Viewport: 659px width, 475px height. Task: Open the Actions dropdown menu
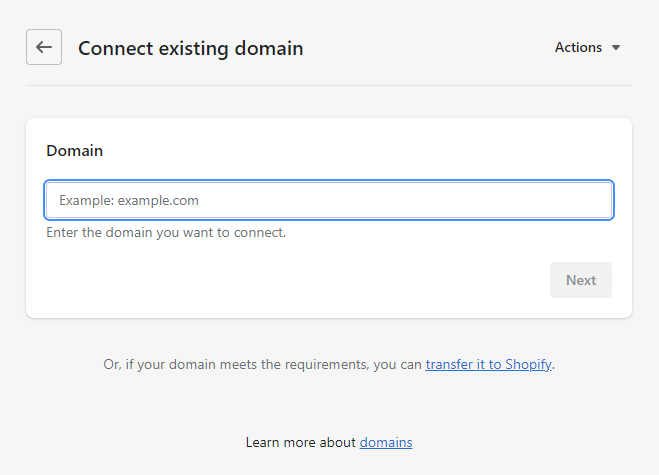coord(587,47)
